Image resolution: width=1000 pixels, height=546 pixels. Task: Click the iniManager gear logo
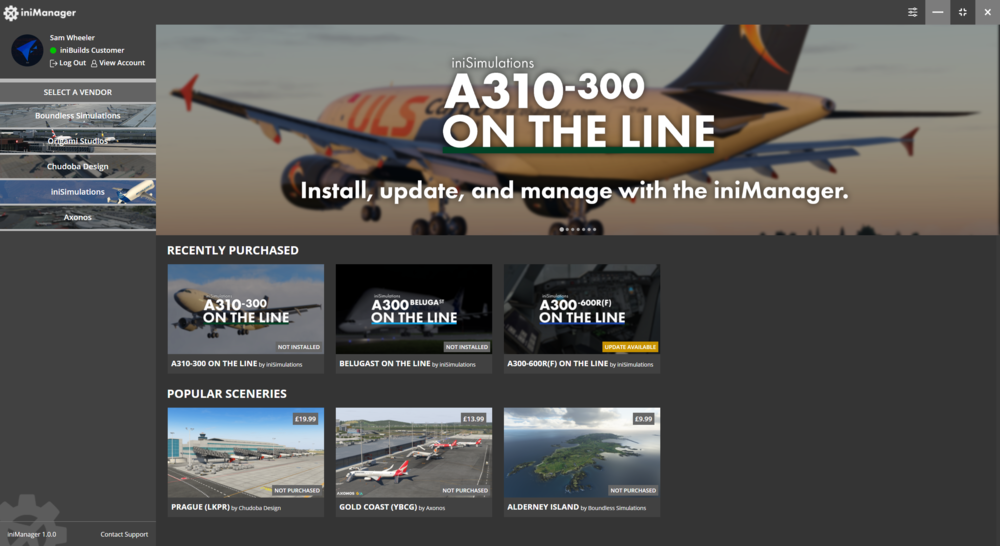click(x=11, y=13)
